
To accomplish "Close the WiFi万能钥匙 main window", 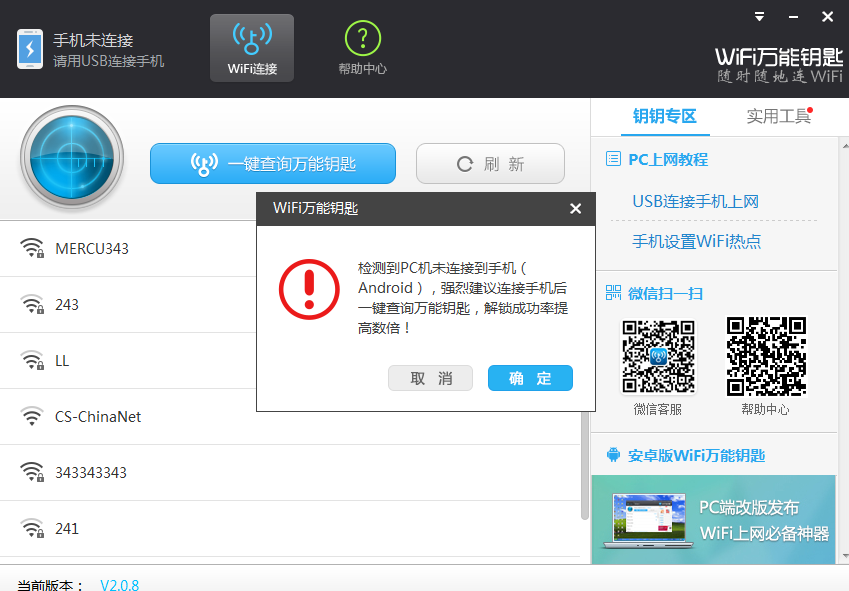I will pyautogui.click(x=827, y=17).
